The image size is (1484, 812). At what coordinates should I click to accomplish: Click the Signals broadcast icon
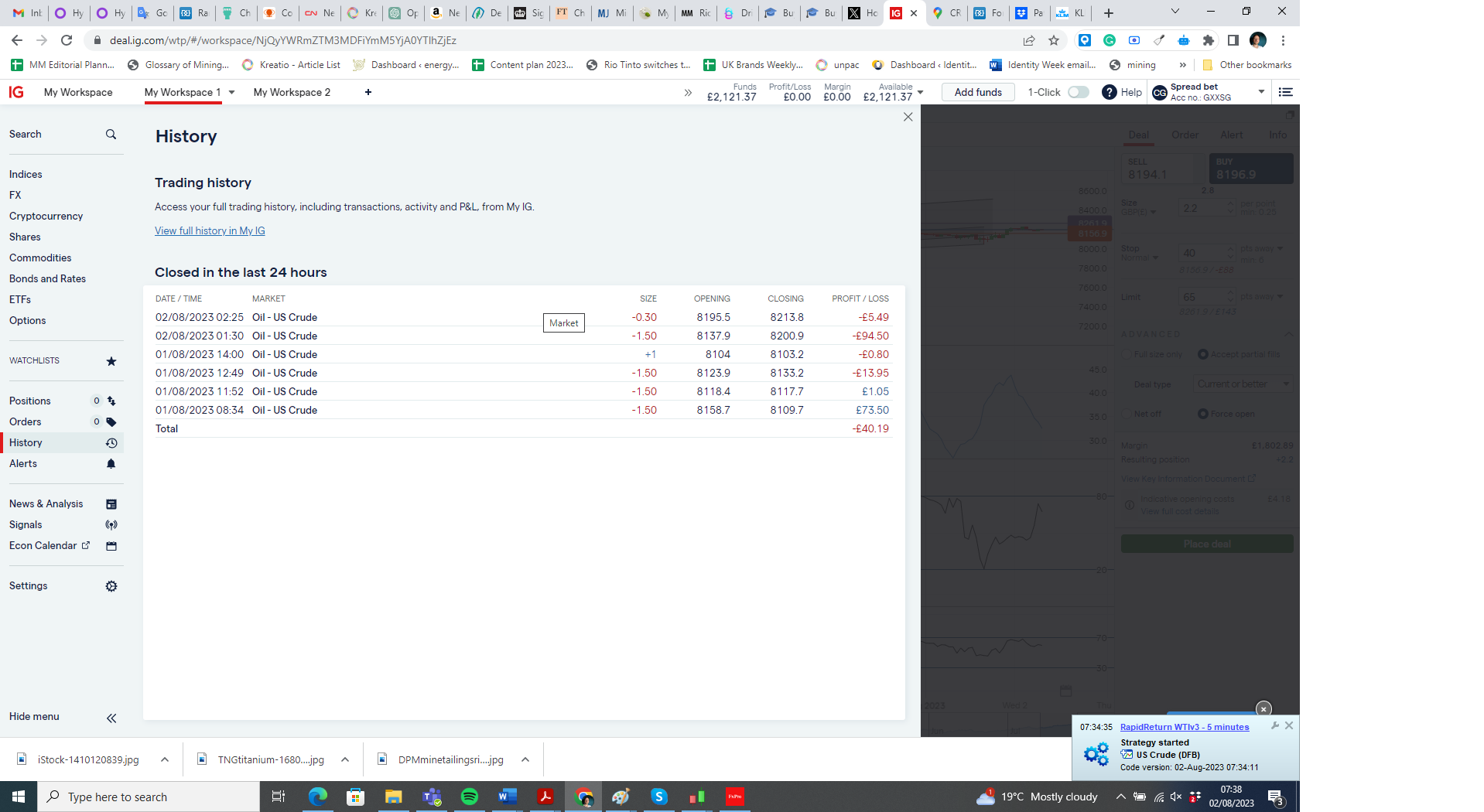coord(111,525)
